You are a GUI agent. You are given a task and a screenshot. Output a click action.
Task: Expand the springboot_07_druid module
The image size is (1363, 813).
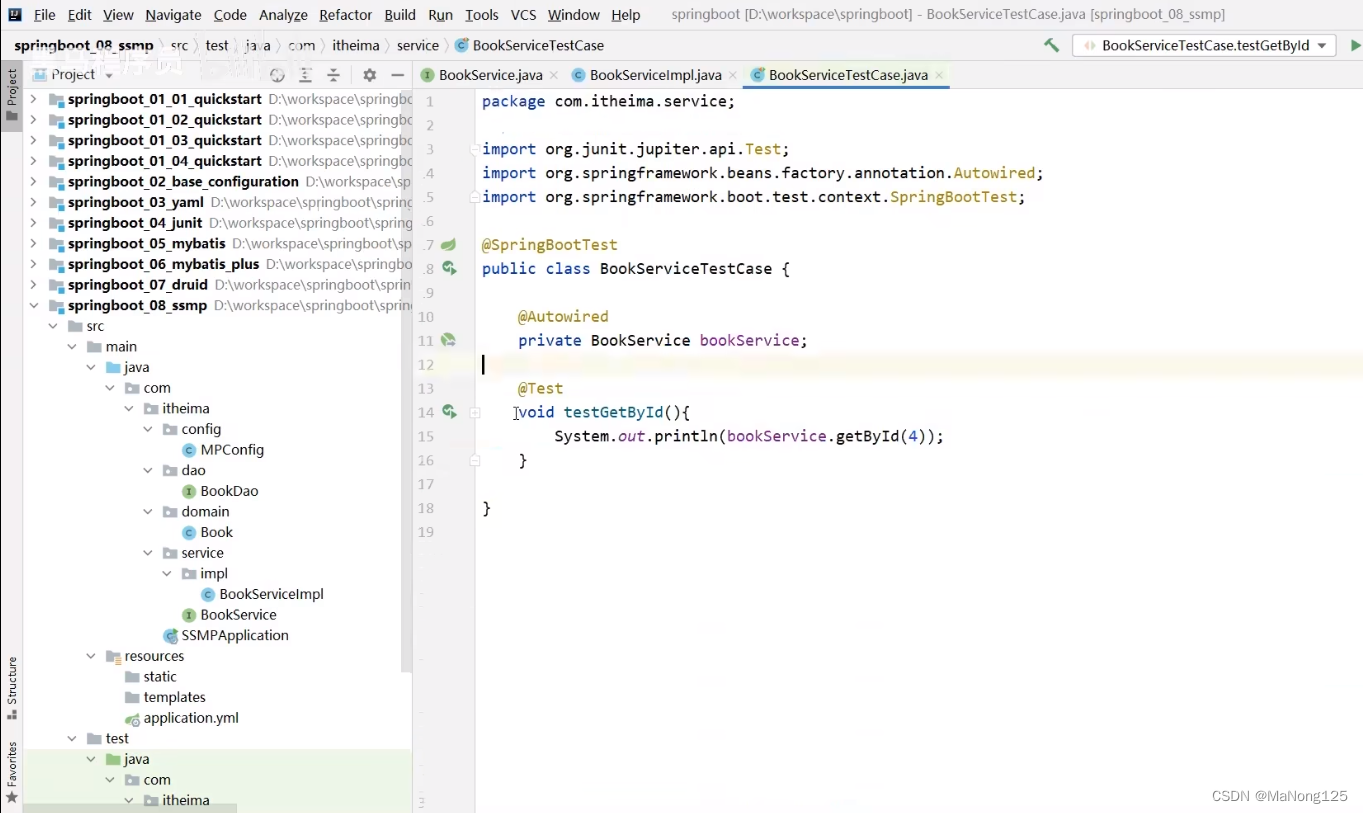coord(34,285)
